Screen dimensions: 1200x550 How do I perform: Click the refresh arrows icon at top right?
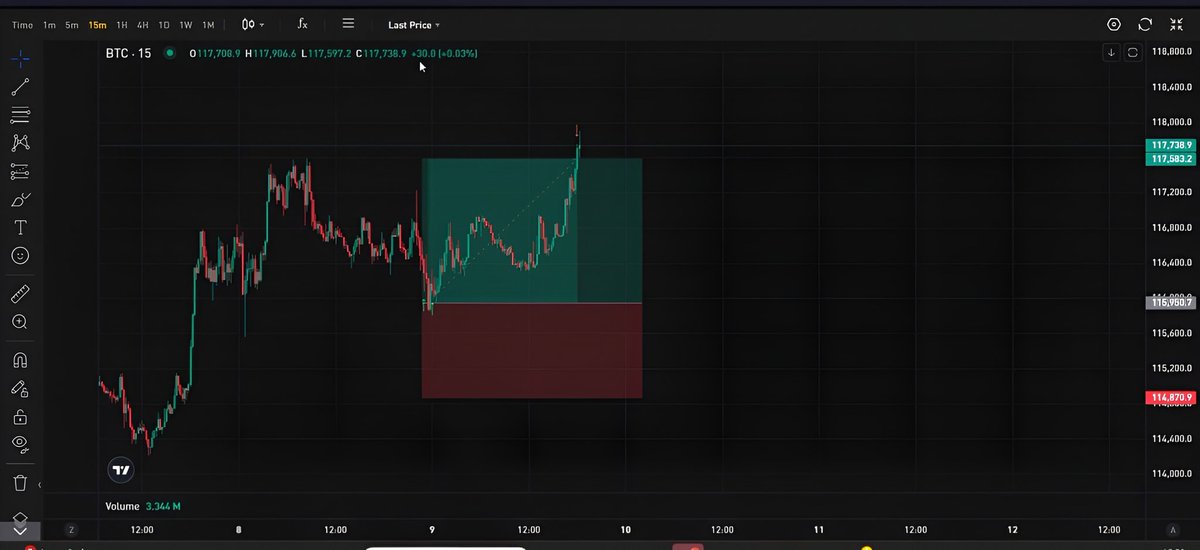point(1145,24)
